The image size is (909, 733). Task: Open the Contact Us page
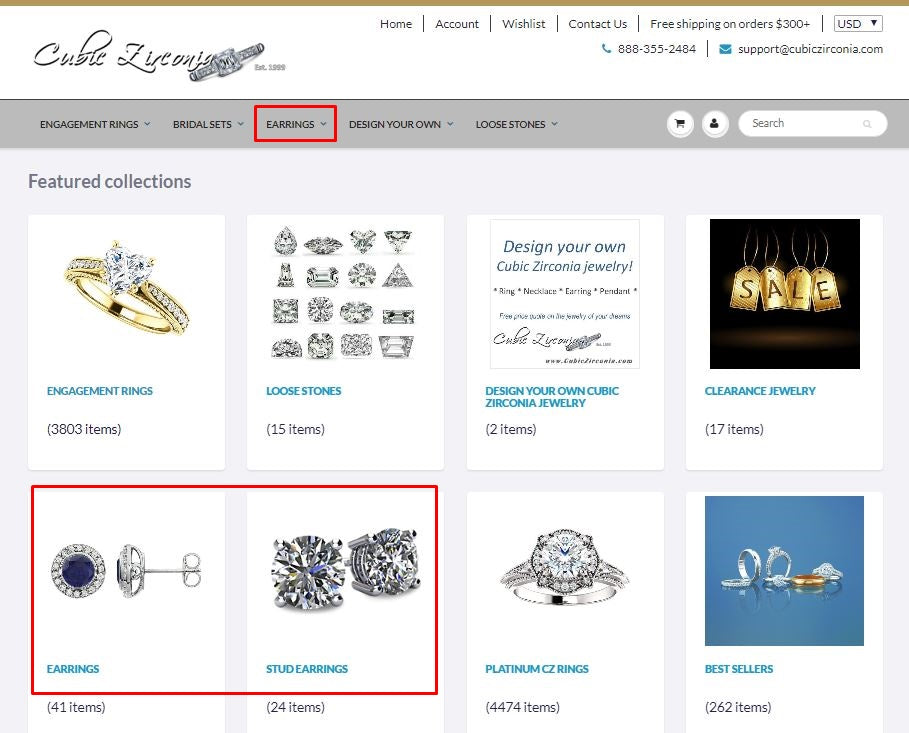click(x=598, y=24)
